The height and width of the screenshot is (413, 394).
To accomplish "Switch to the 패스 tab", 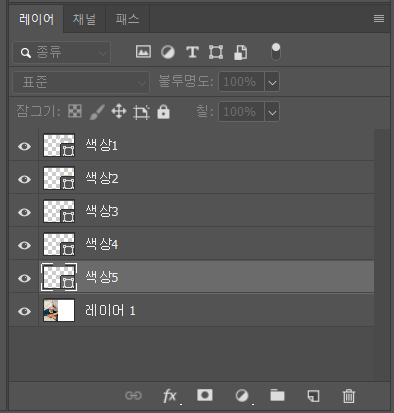I will click(127, 19).
